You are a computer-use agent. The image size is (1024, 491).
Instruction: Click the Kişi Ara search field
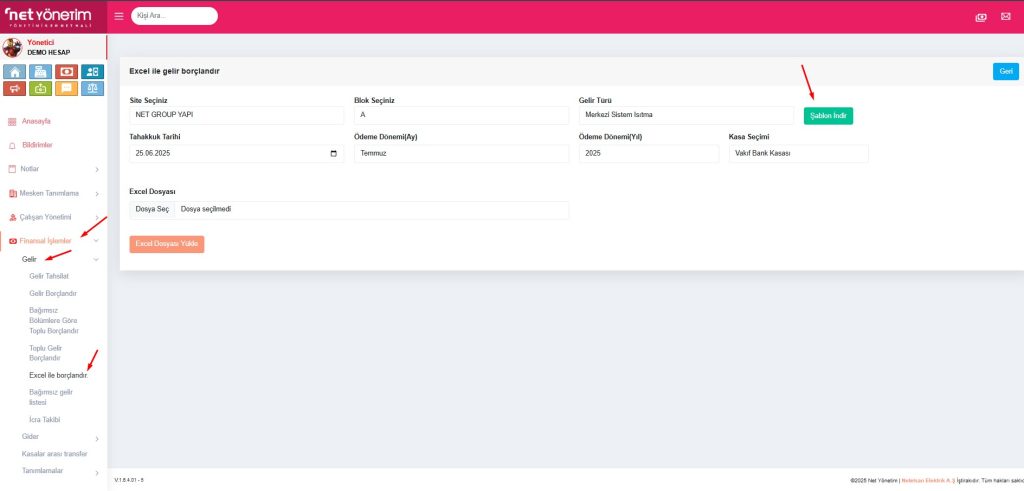point(174,16)
